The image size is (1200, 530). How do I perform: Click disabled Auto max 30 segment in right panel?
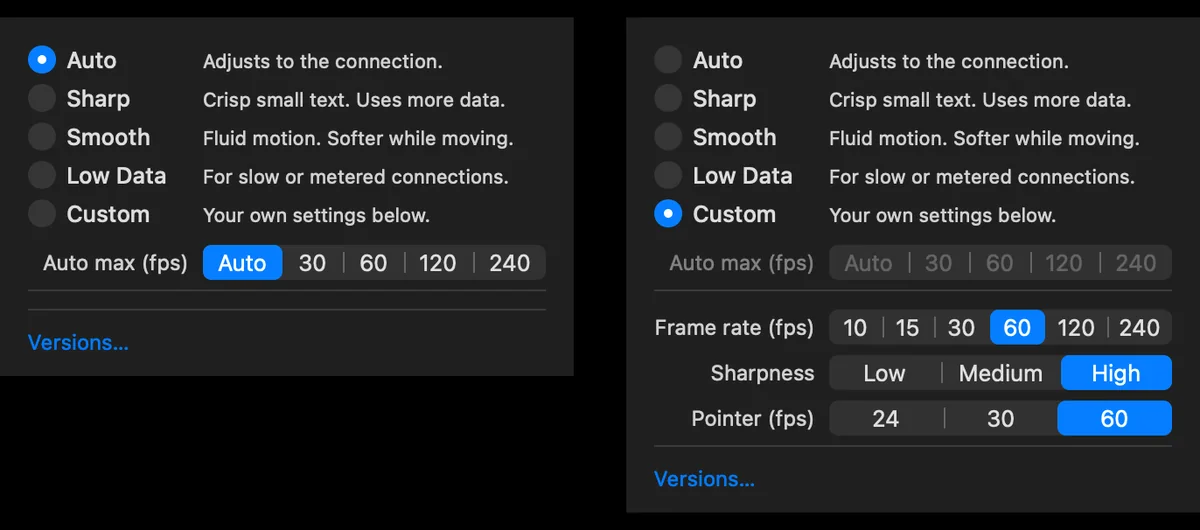[939, 263]
